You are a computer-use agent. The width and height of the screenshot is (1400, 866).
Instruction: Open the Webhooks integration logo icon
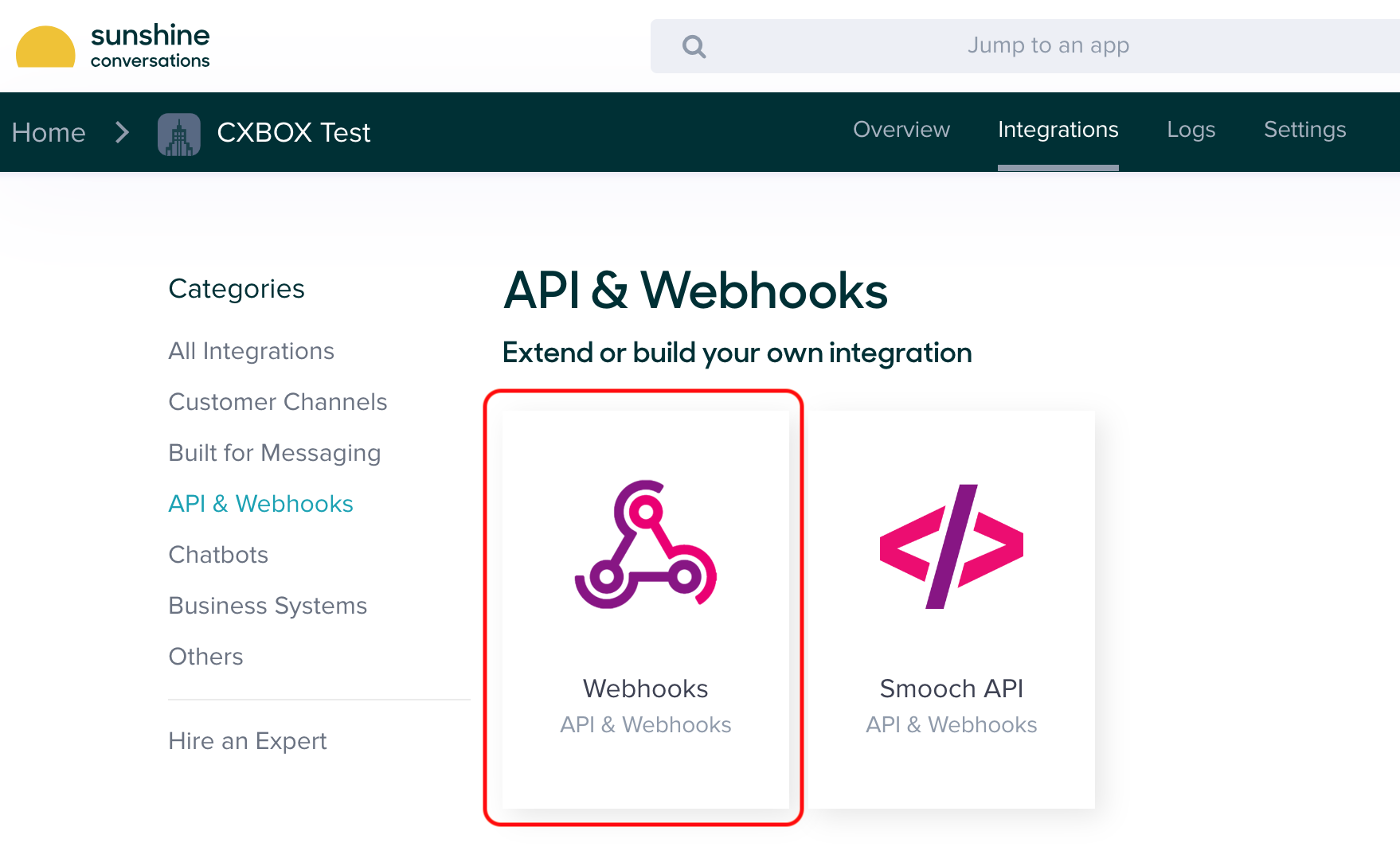point(646,544)
